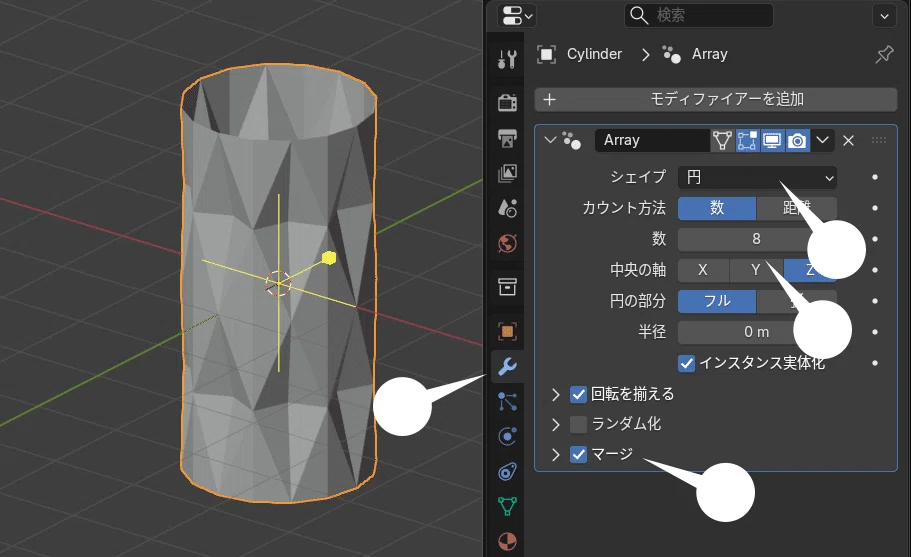Screen dimensions: 911x557
Task: Open the Object Constraints tab
Action: point(507,471)
